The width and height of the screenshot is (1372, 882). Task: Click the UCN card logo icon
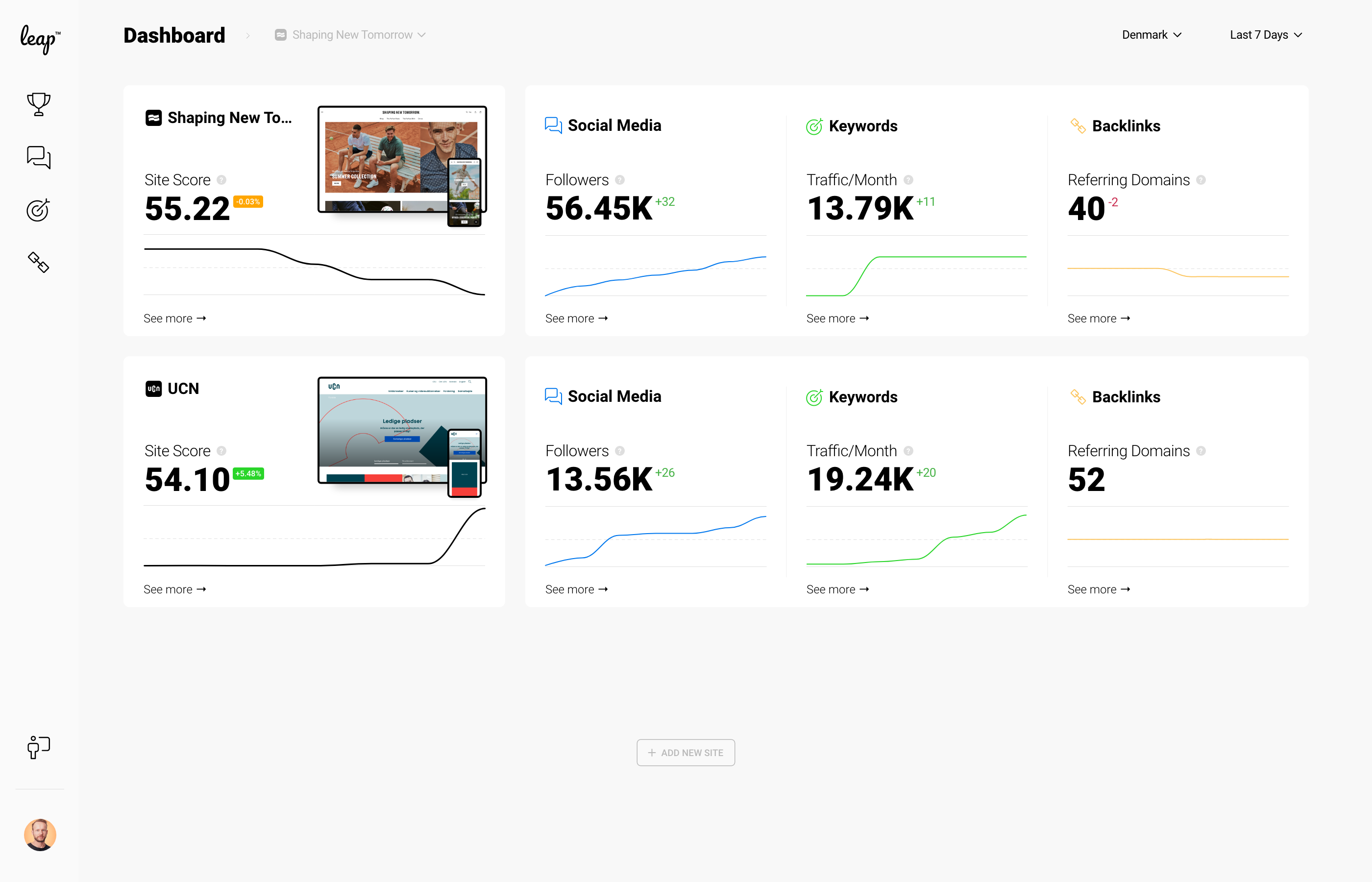(x=153, y=389)
